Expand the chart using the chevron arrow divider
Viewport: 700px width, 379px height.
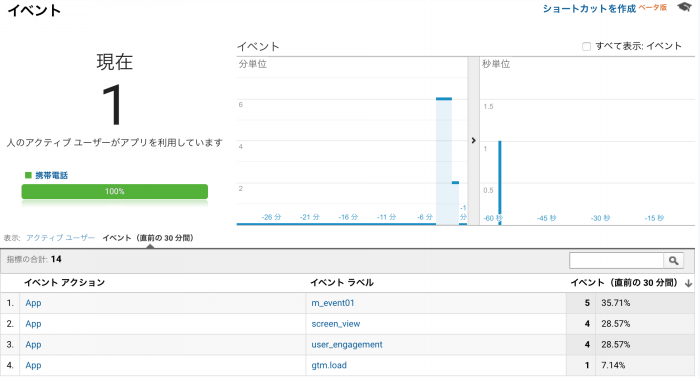pyautogui.click(x=473, y=141)
